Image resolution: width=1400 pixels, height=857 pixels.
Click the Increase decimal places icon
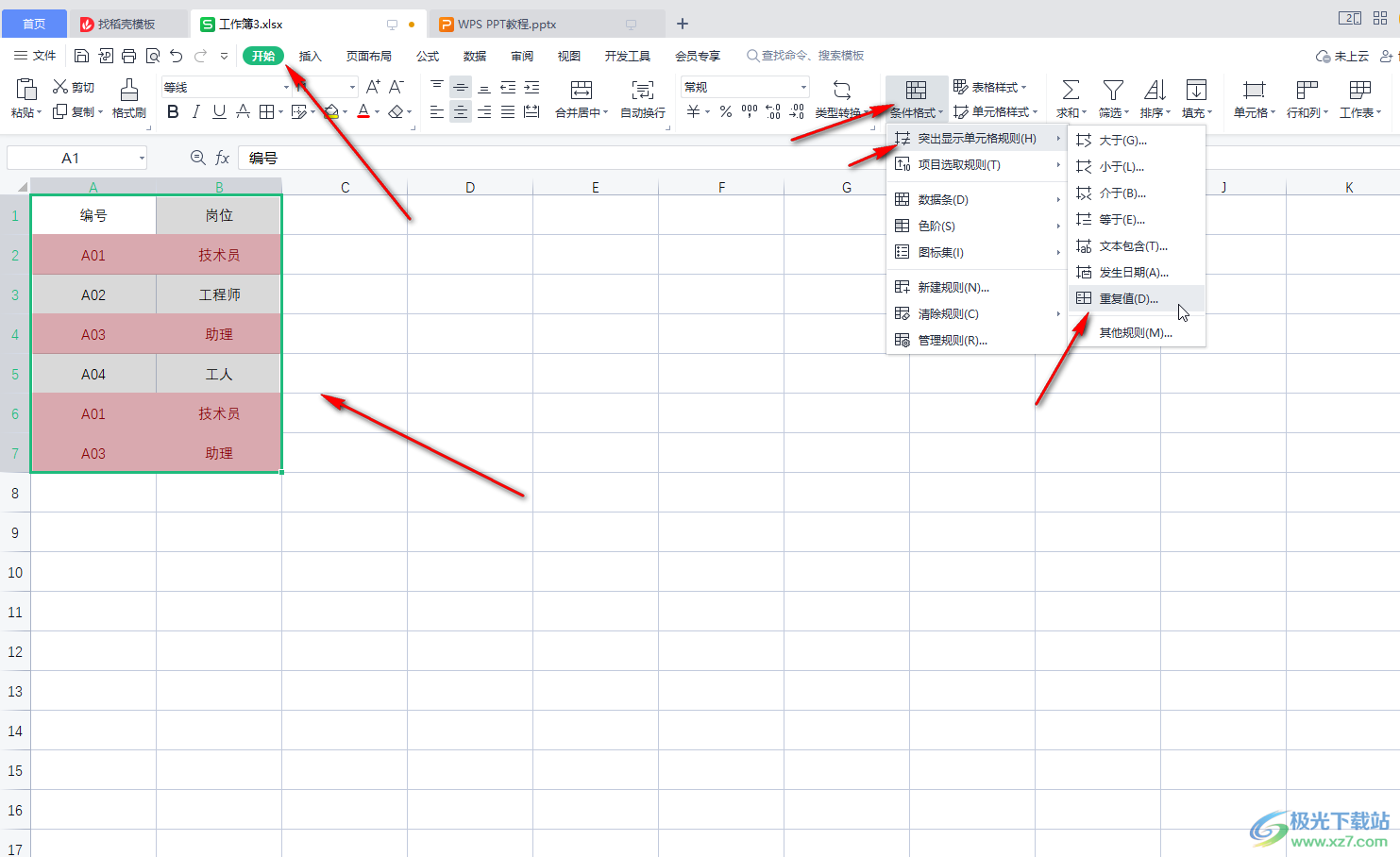point(773,112)
